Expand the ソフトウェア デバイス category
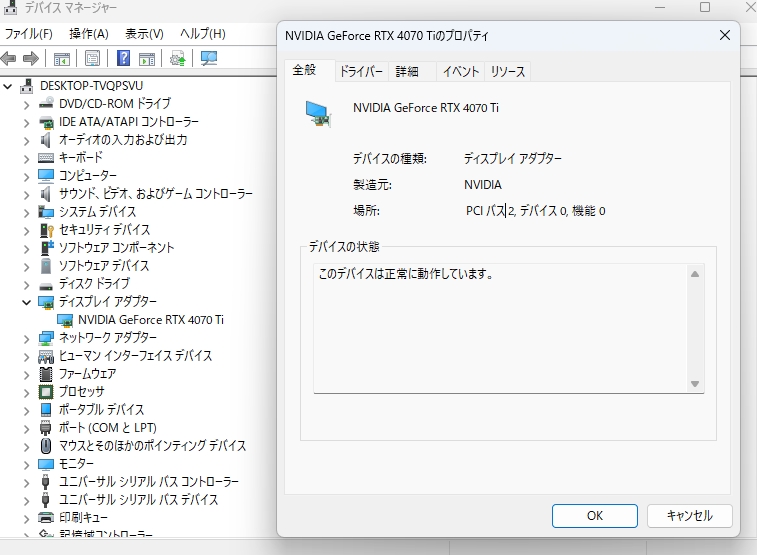 (27, 266)
